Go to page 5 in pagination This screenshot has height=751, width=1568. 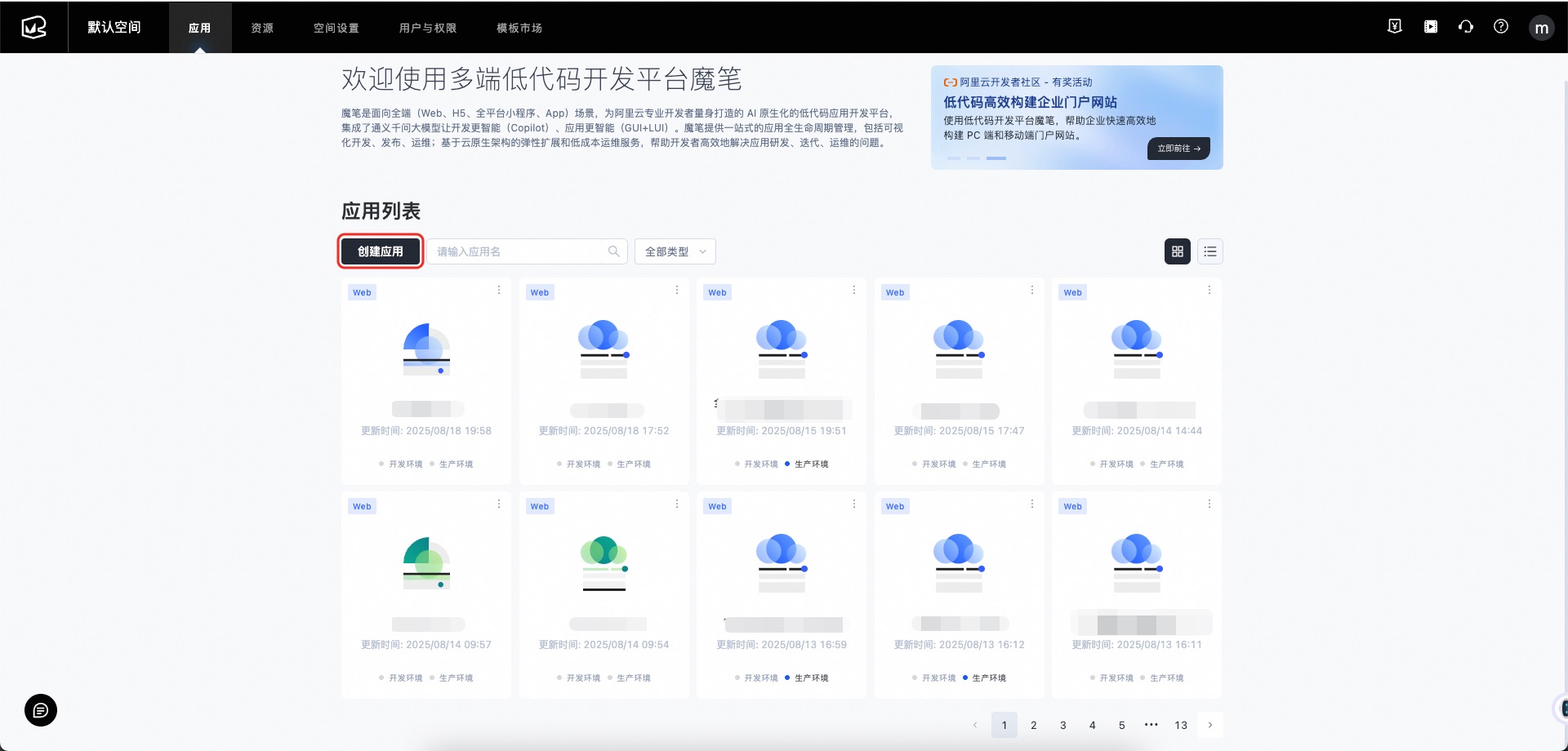pyautogui.click(x=1122, y=725)
